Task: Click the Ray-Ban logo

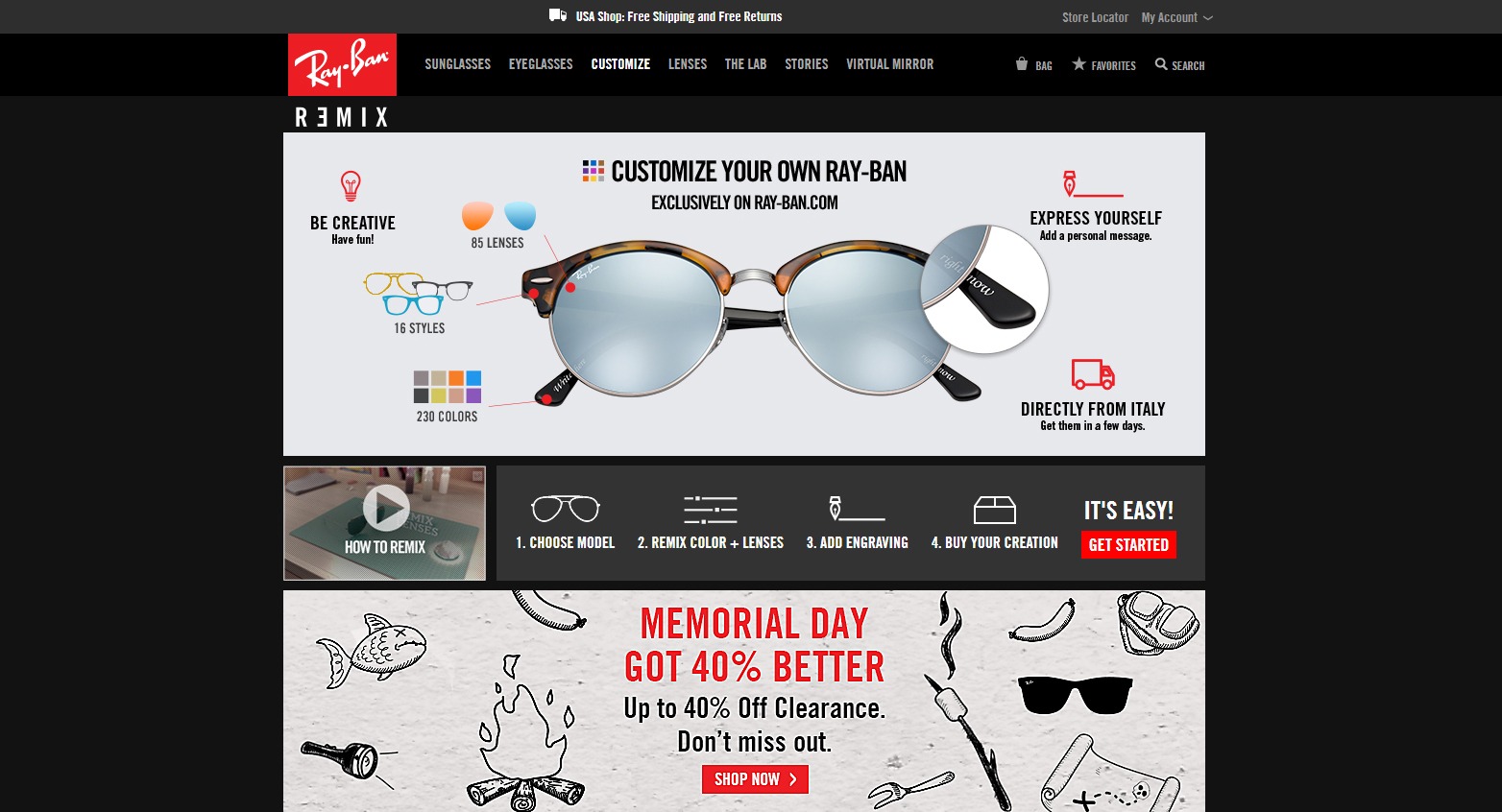Action: coord(342,64)
